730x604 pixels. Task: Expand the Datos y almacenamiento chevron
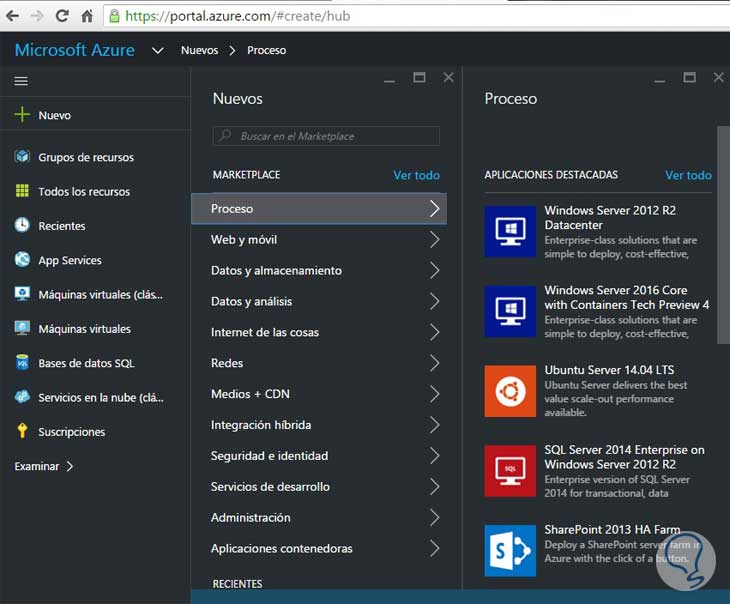point(434,270)
